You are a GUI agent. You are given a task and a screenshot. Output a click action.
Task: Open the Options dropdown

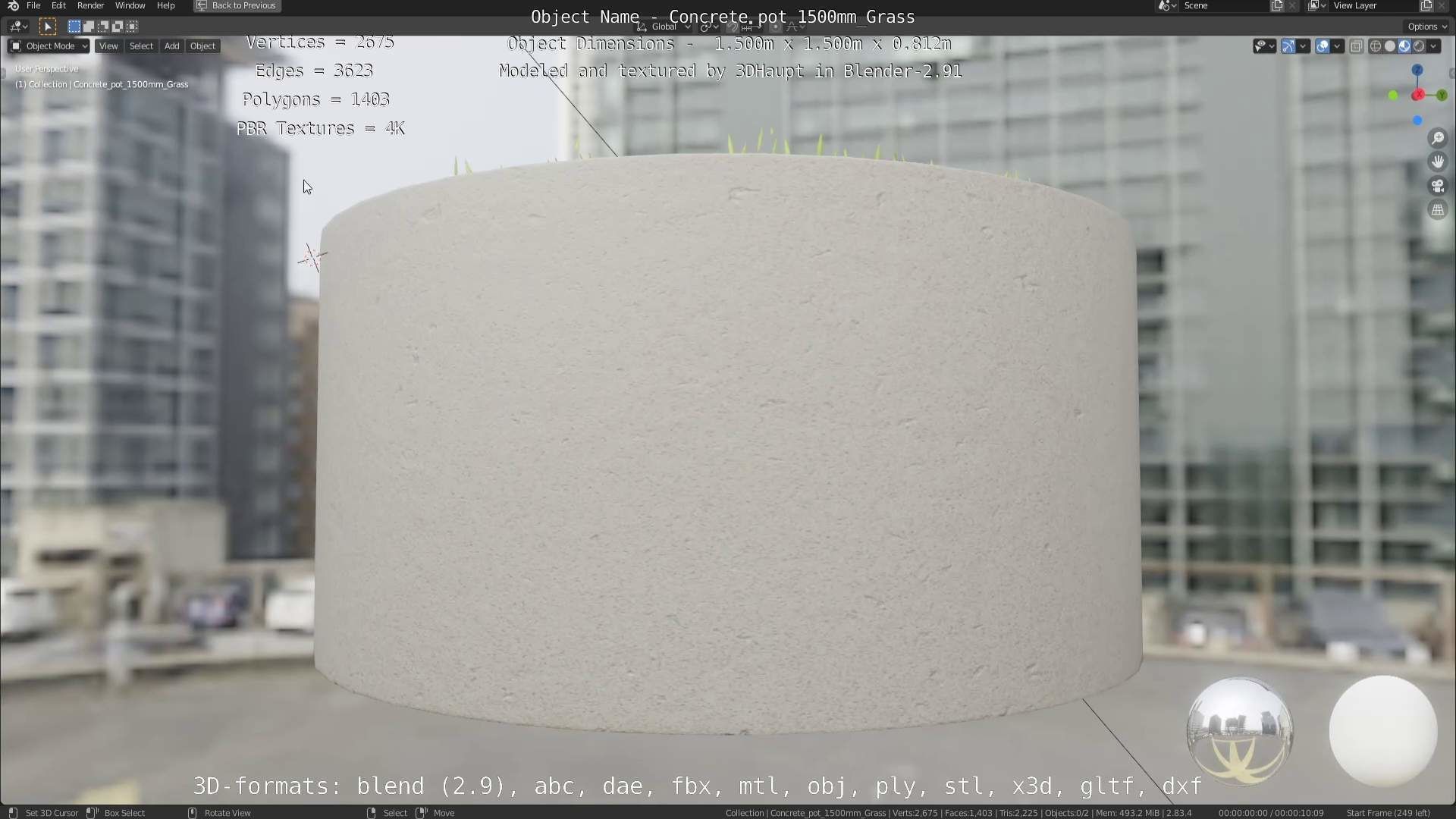click(x=1427, y=27)
